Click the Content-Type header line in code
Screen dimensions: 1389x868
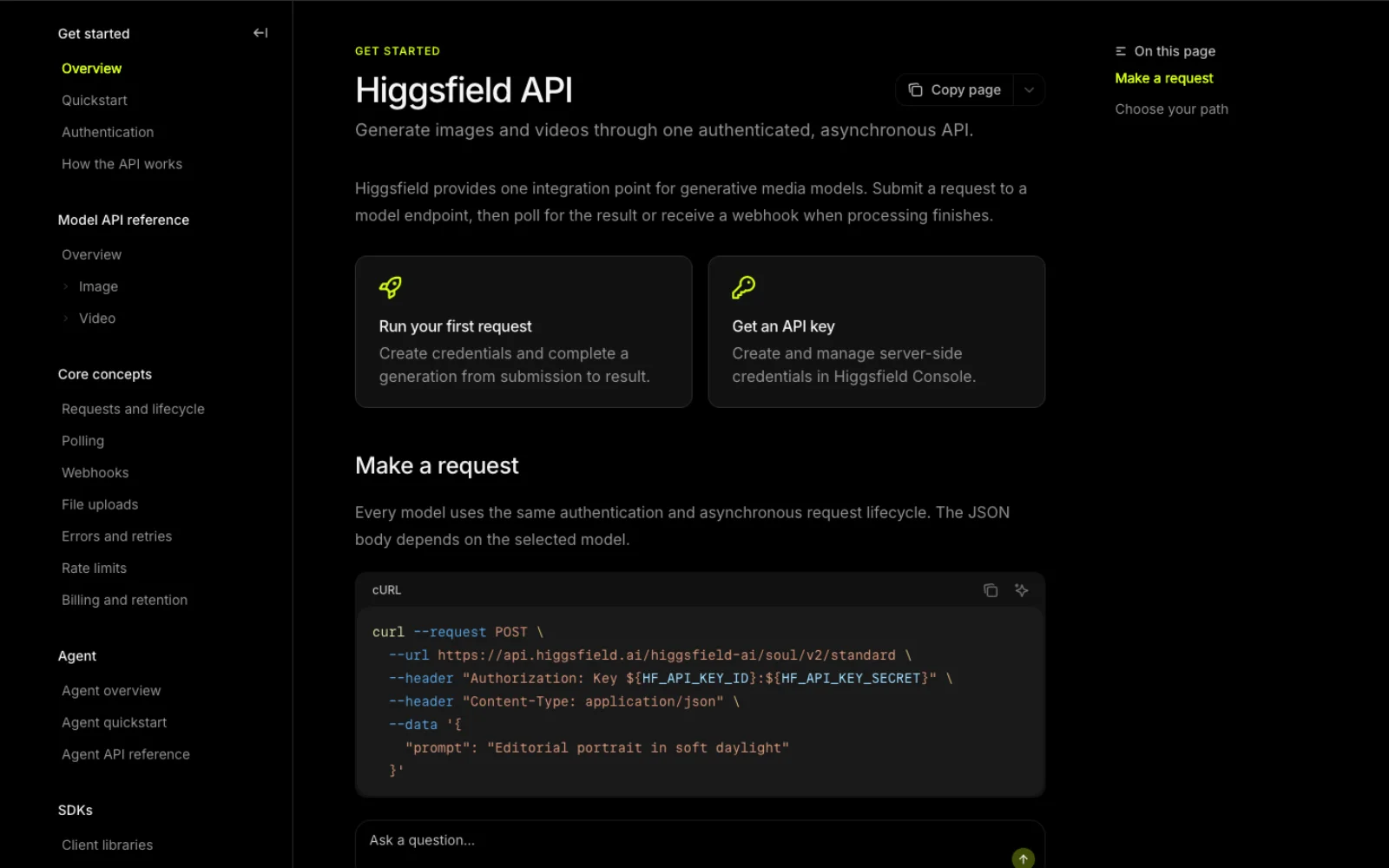tap(564, 702)
